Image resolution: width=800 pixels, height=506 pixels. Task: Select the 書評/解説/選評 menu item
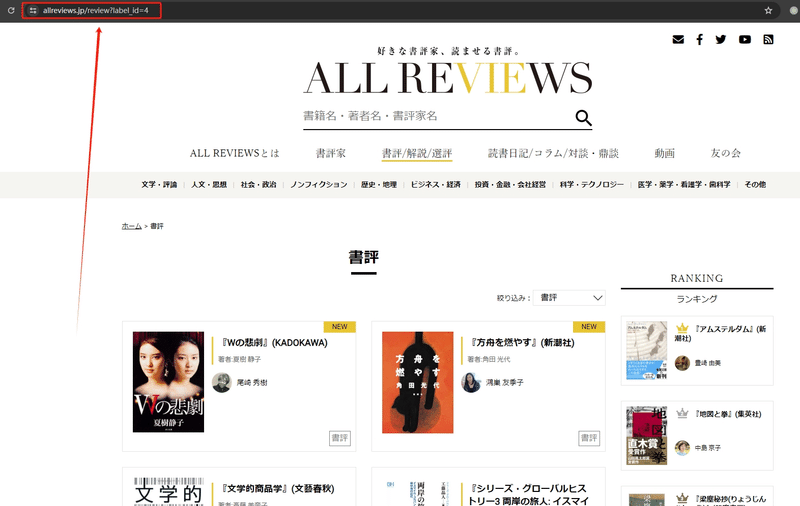point(417,153)
